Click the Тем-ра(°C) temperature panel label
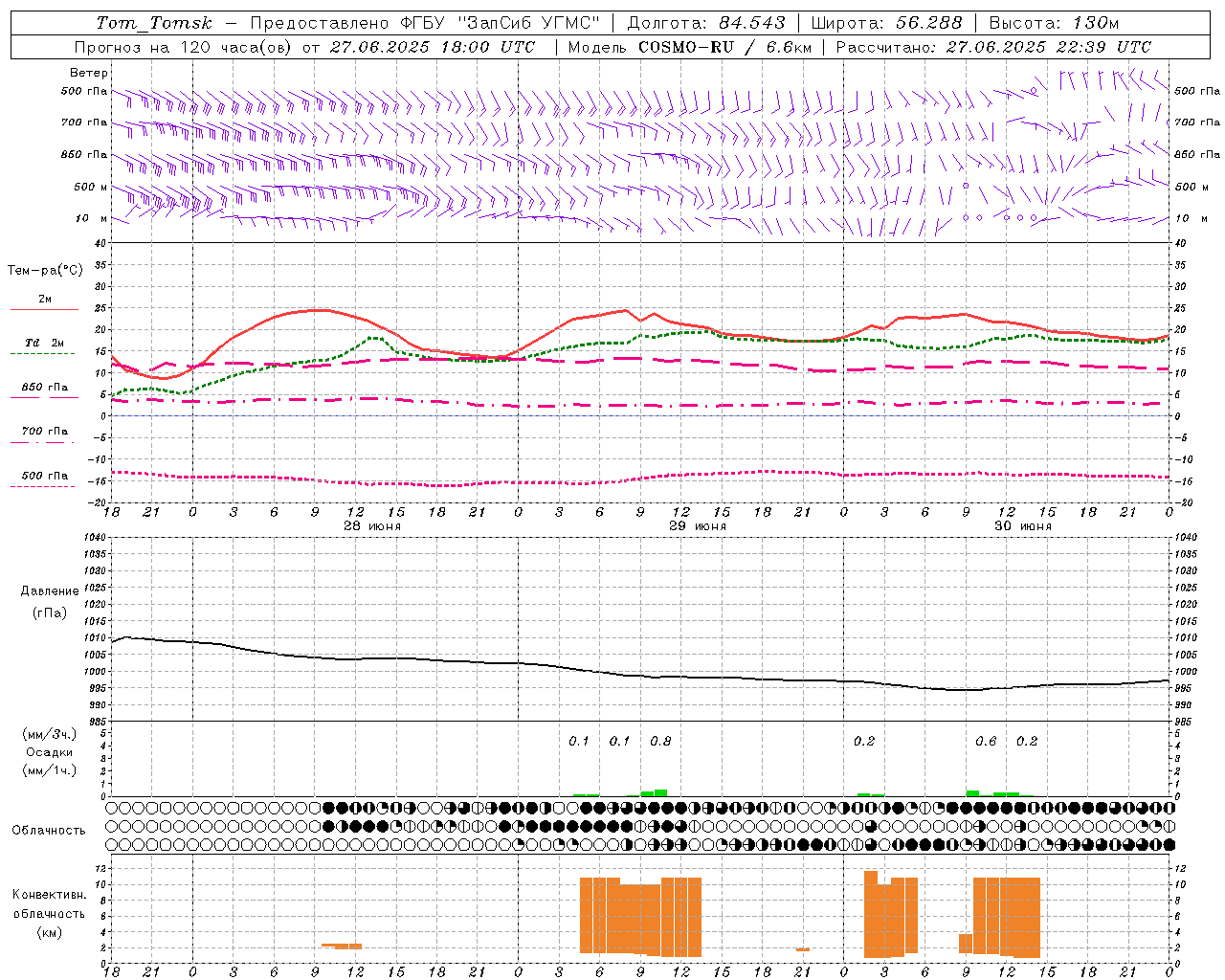This screenshot has width=1225, height=980. [x=45, y=271]
